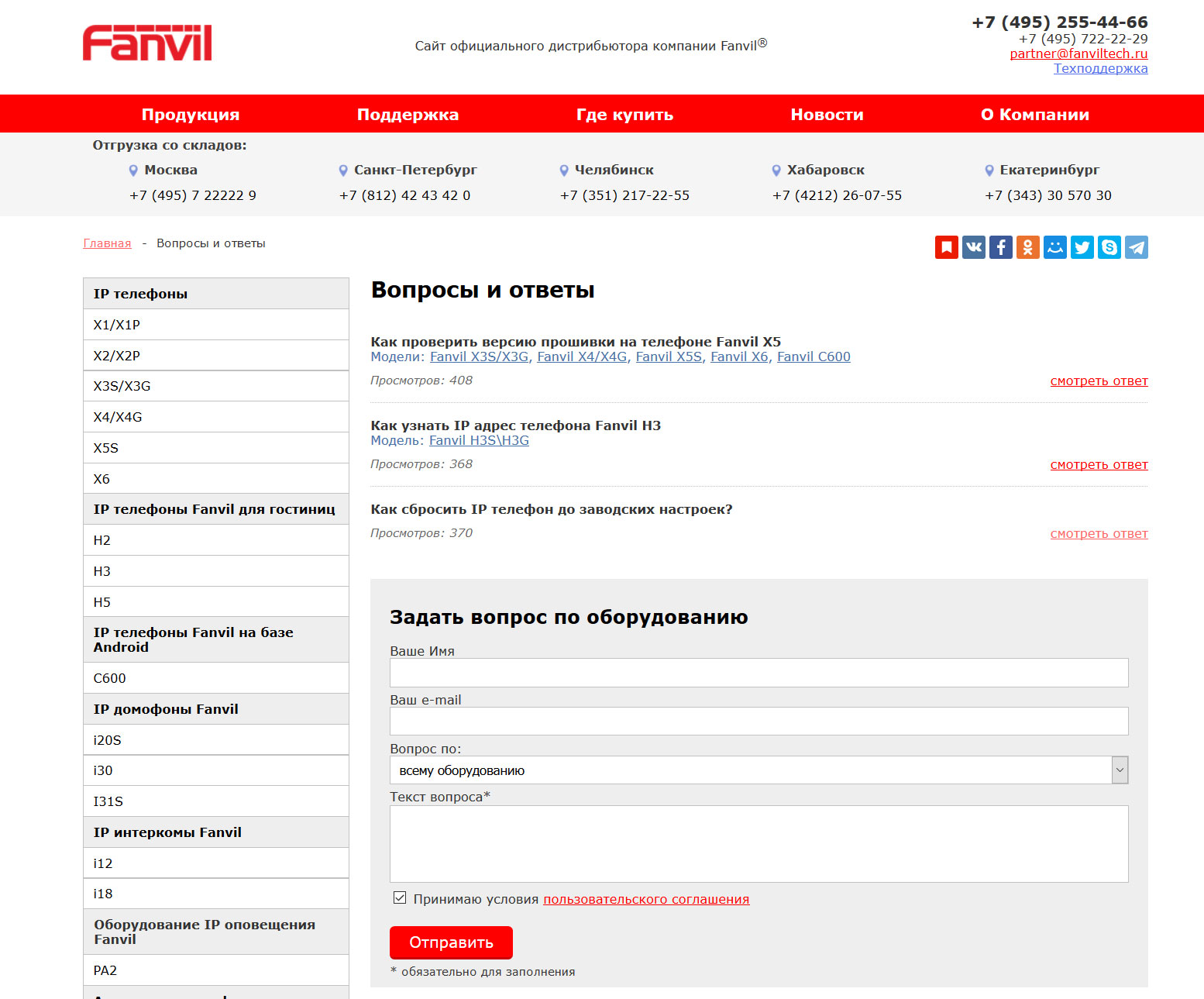Select i12 in sidebar
Viewport: 1204px width, 999px height.
pyautogui.click(x=216, y=863)
